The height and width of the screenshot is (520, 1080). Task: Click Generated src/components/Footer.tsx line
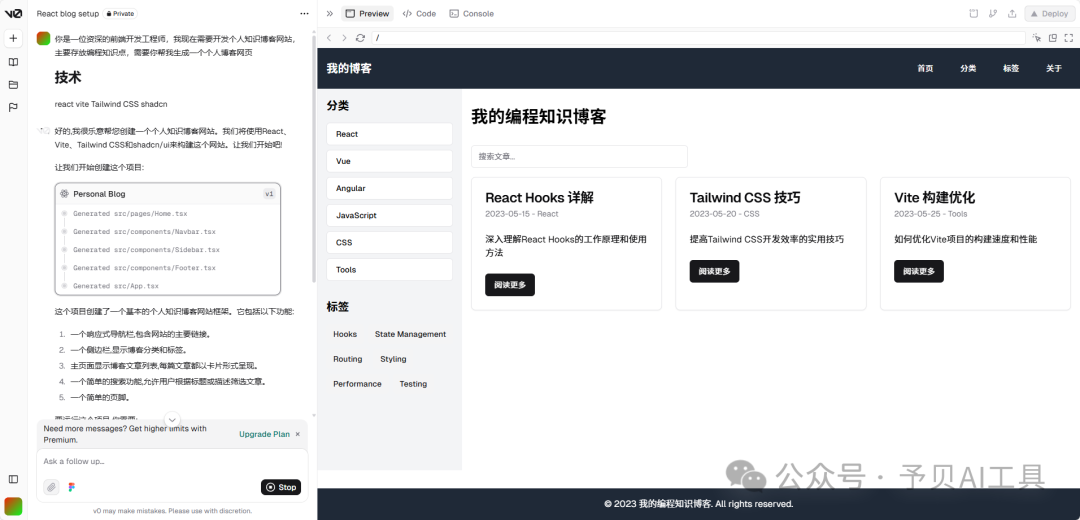(144, 267)
